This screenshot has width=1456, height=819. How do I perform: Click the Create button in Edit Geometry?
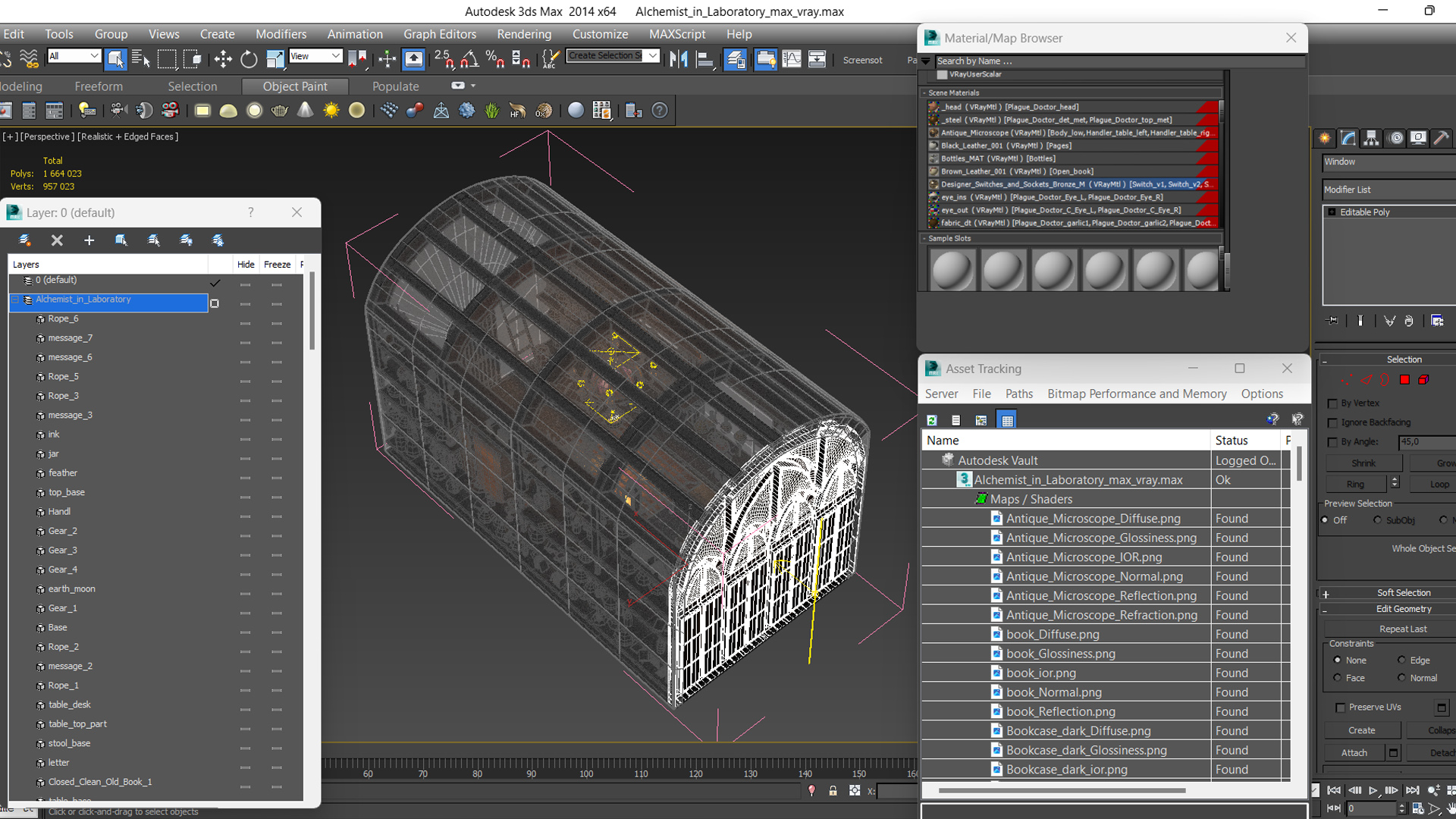[1362, 730]
